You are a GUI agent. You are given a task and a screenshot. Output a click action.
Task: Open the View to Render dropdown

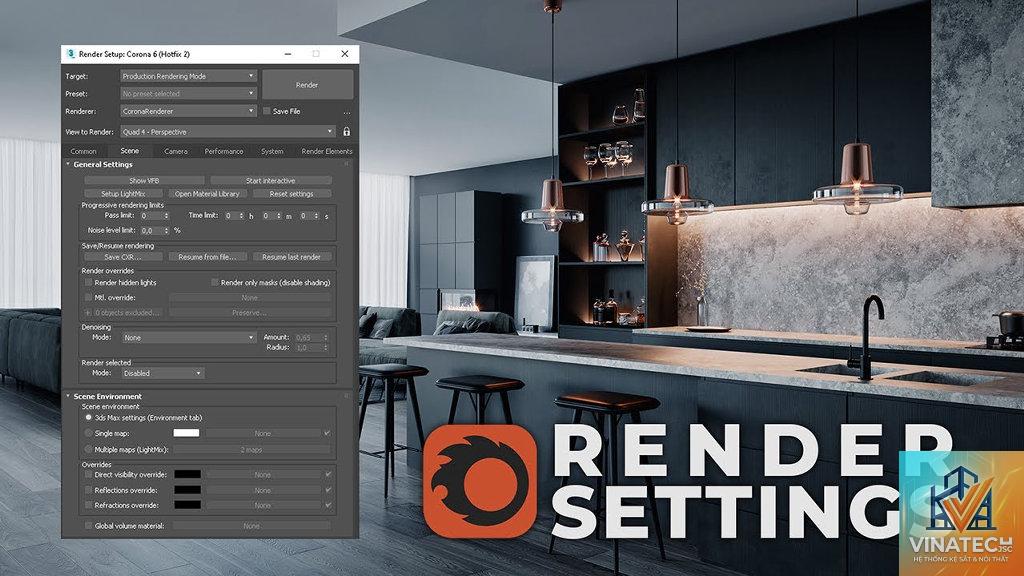[228, 132]
